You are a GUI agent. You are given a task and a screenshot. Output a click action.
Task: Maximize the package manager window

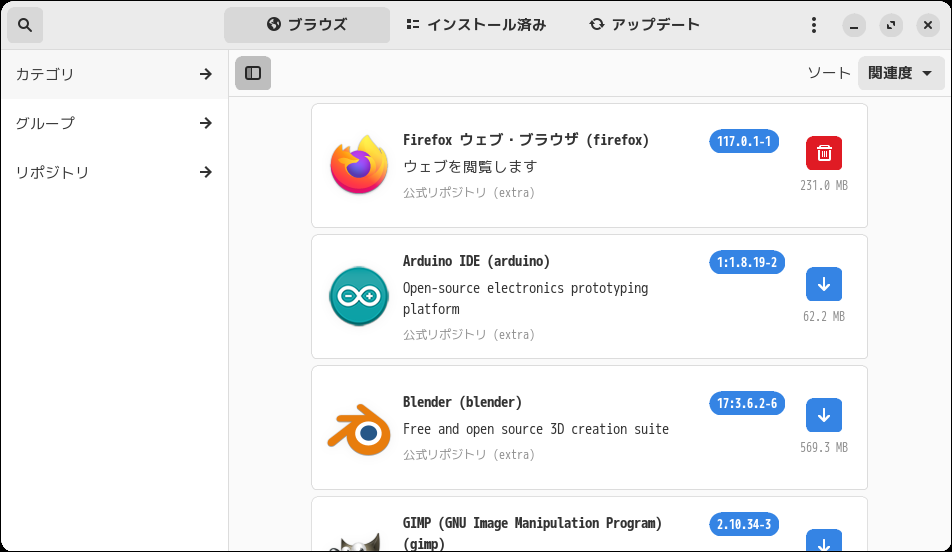click(891, 26)
